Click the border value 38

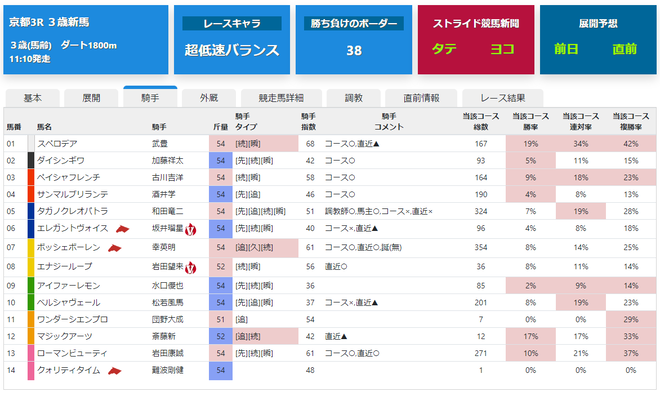click(x=354, y=51)
